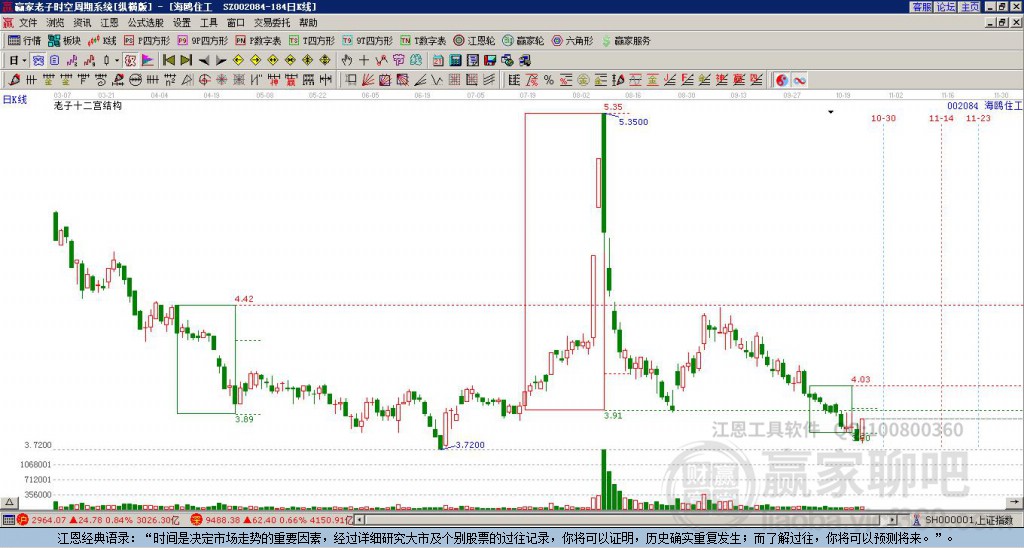Click the 客服 customer service button
The image size is (1024, 548).
pyautogui.click(x=921, y=7)
